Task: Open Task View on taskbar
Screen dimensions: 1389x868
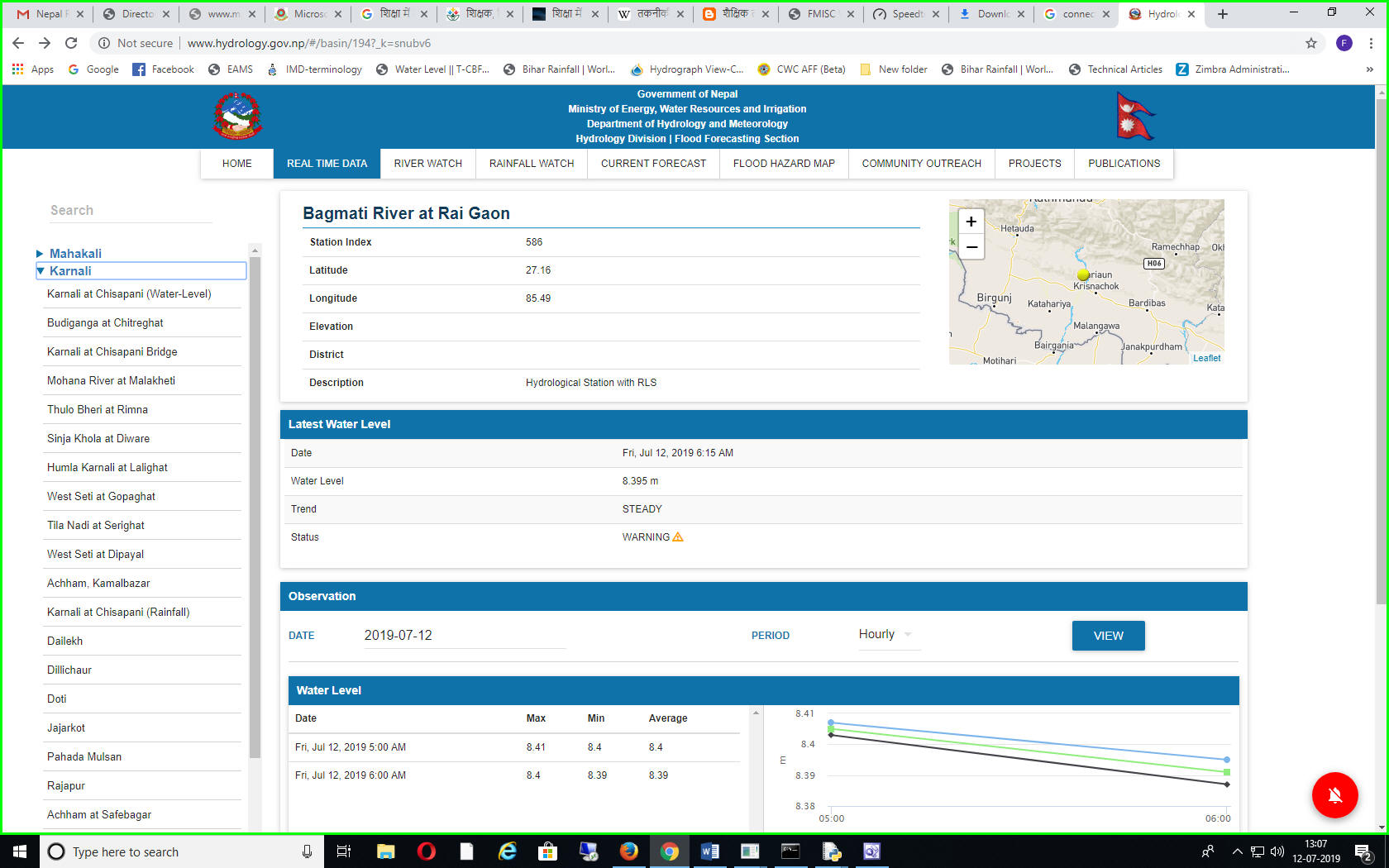Action: pyautogui.click(x=344, y=851)
